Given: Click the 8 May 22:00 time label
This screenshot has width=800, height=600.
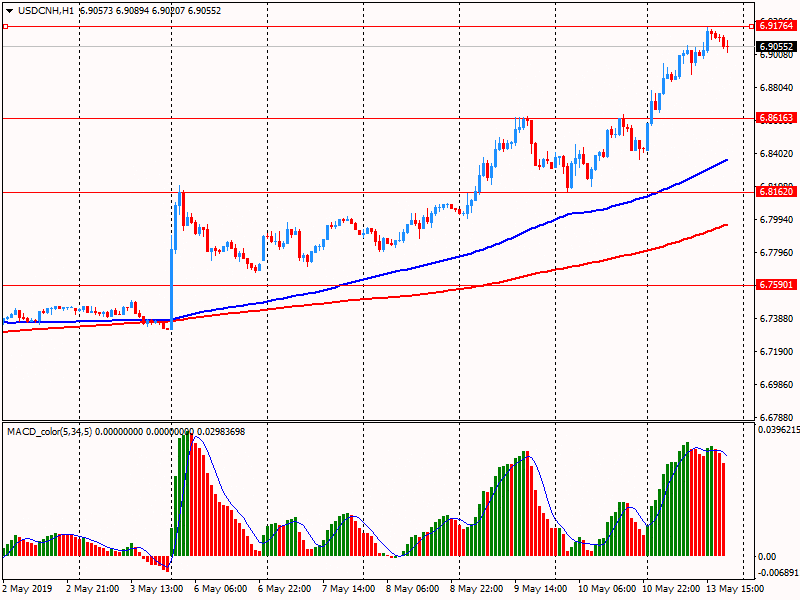Looking at the screenshot, I should 477,589.
